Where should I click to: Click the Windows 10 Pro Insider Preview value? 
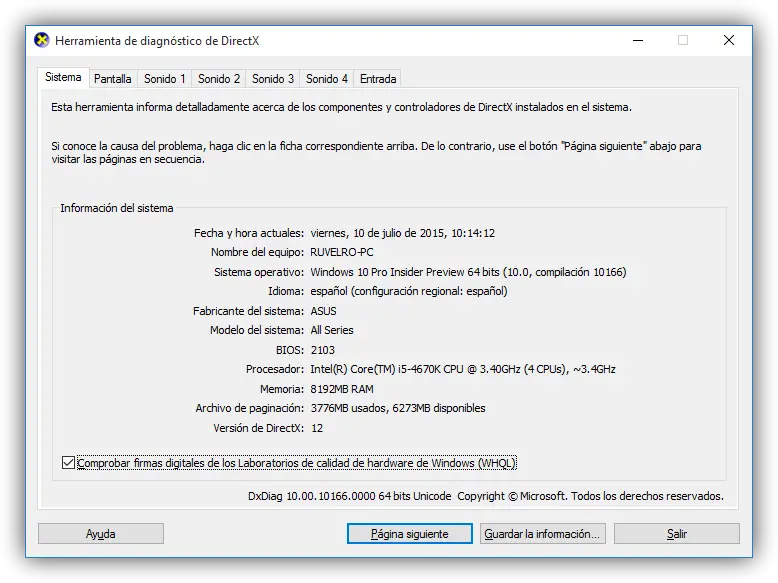point(468,272)
